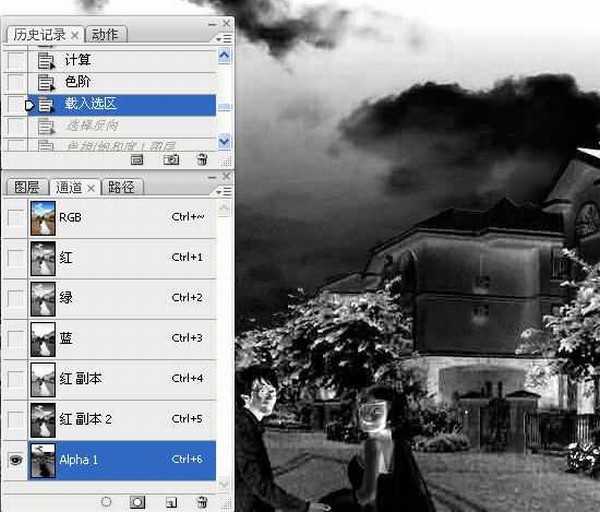Click step icon beside 色阶 history state
This screenshot has height=512, width=600.
coord(46,82)
